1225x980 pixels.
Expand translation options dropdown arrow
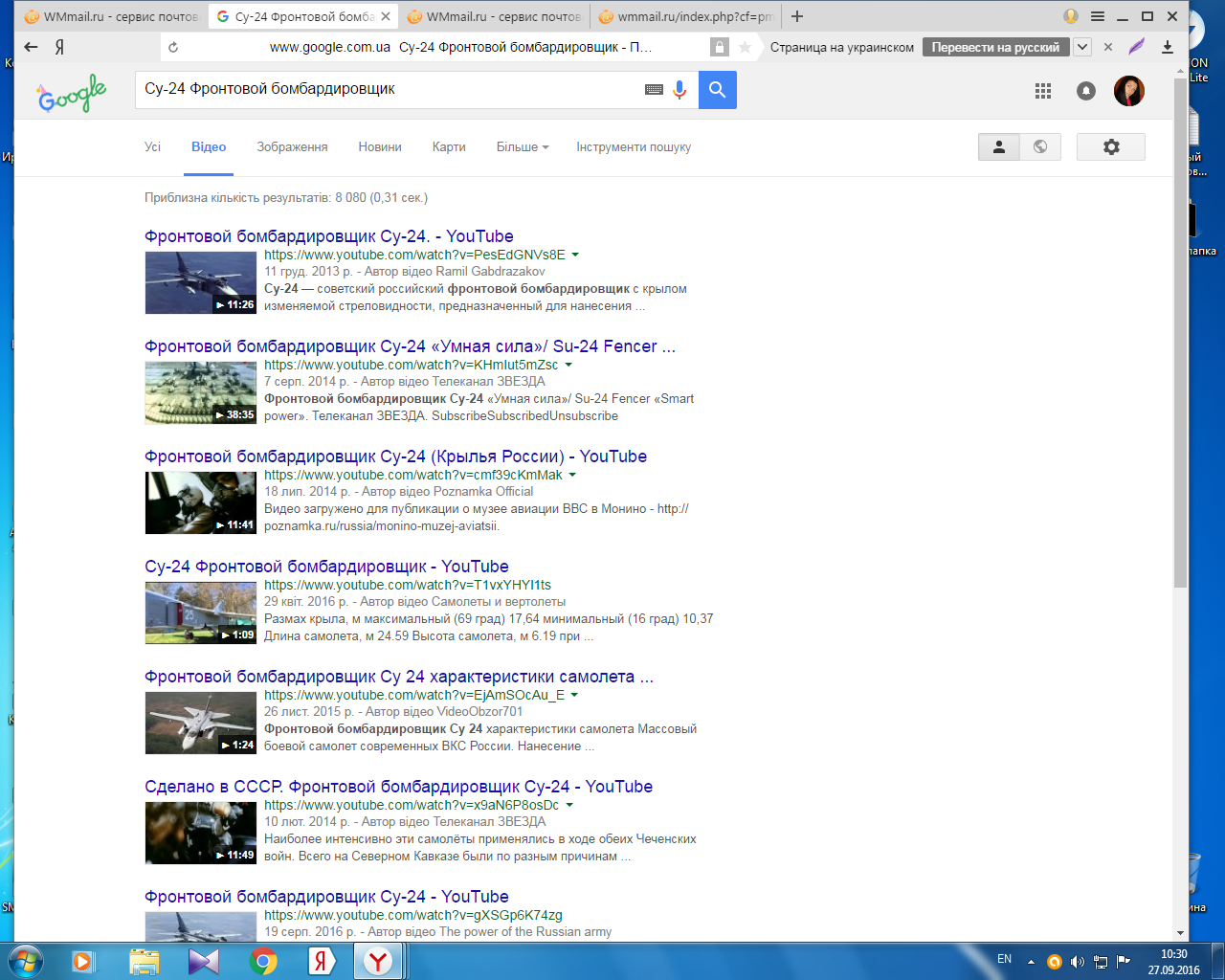[1082, 47]
